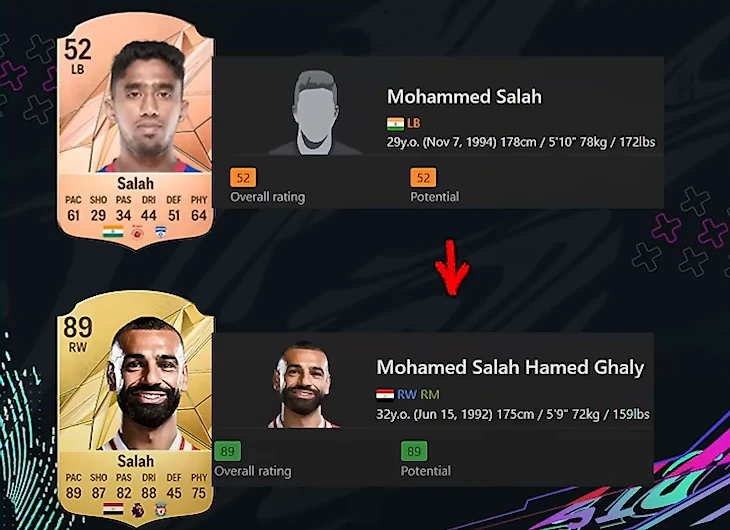
Task: Click the Egypt flag on the gold card
Action: 113,509
